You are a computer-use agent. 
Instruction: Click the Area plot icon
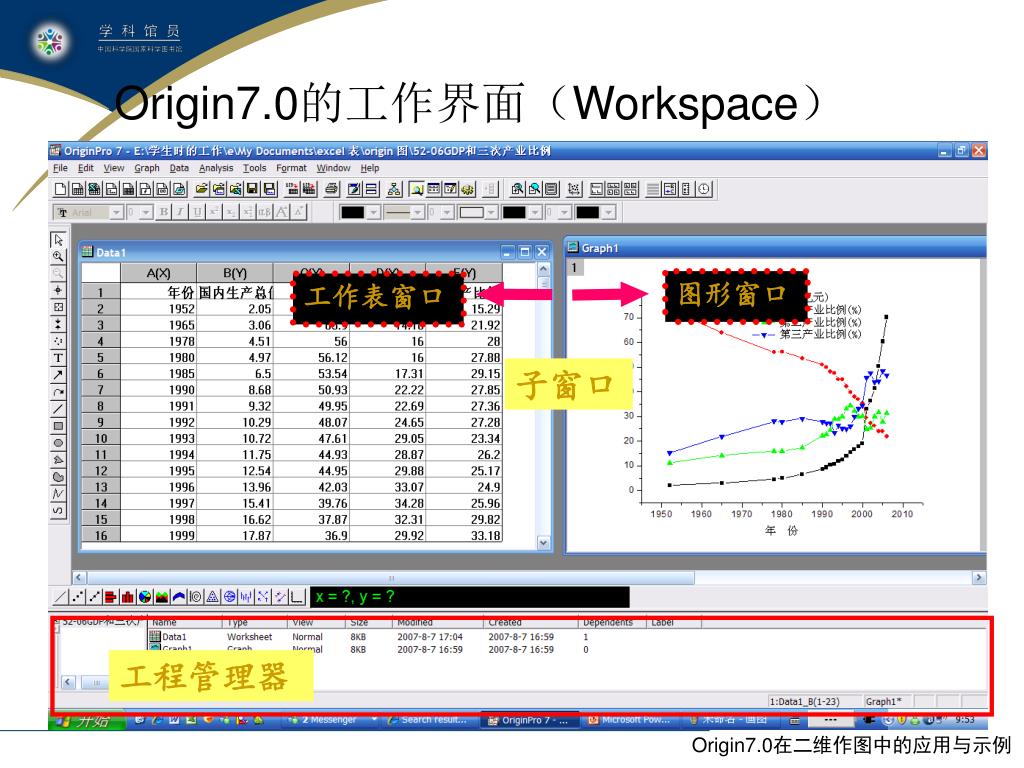[161, 596]
